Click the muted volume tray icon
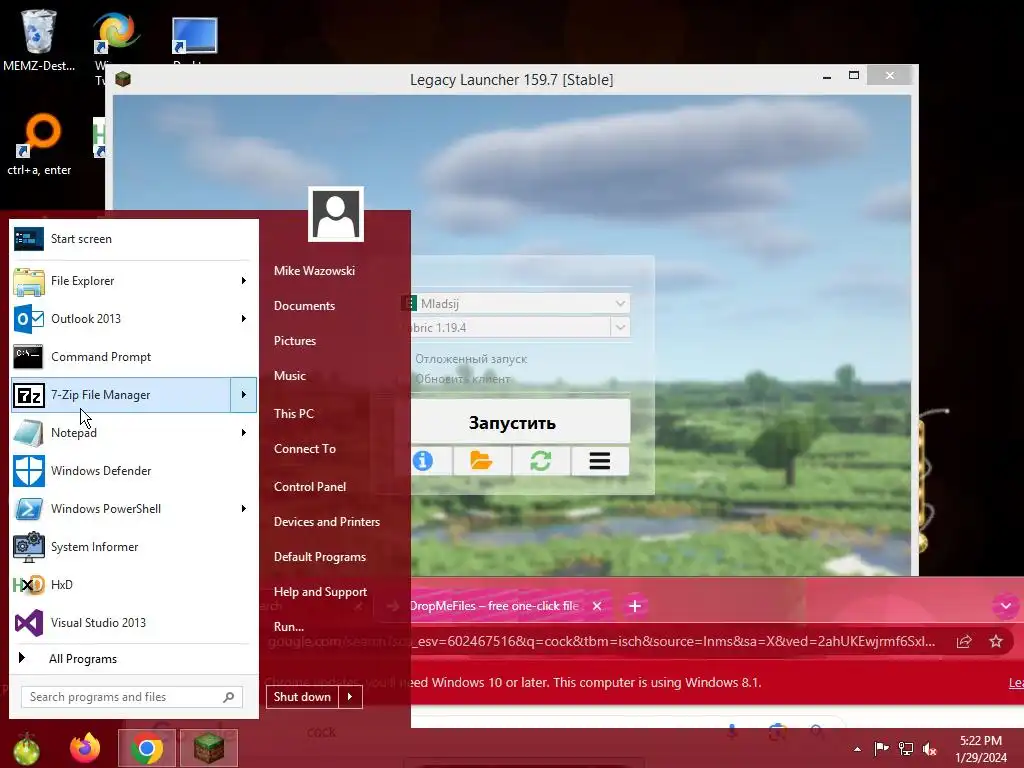This screenshot has height=768, width=1024. tap(930, 749)
